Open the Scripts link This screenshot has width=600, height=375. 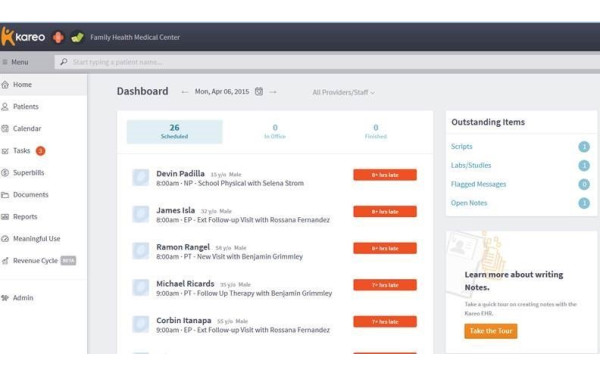tap(461, 147)
